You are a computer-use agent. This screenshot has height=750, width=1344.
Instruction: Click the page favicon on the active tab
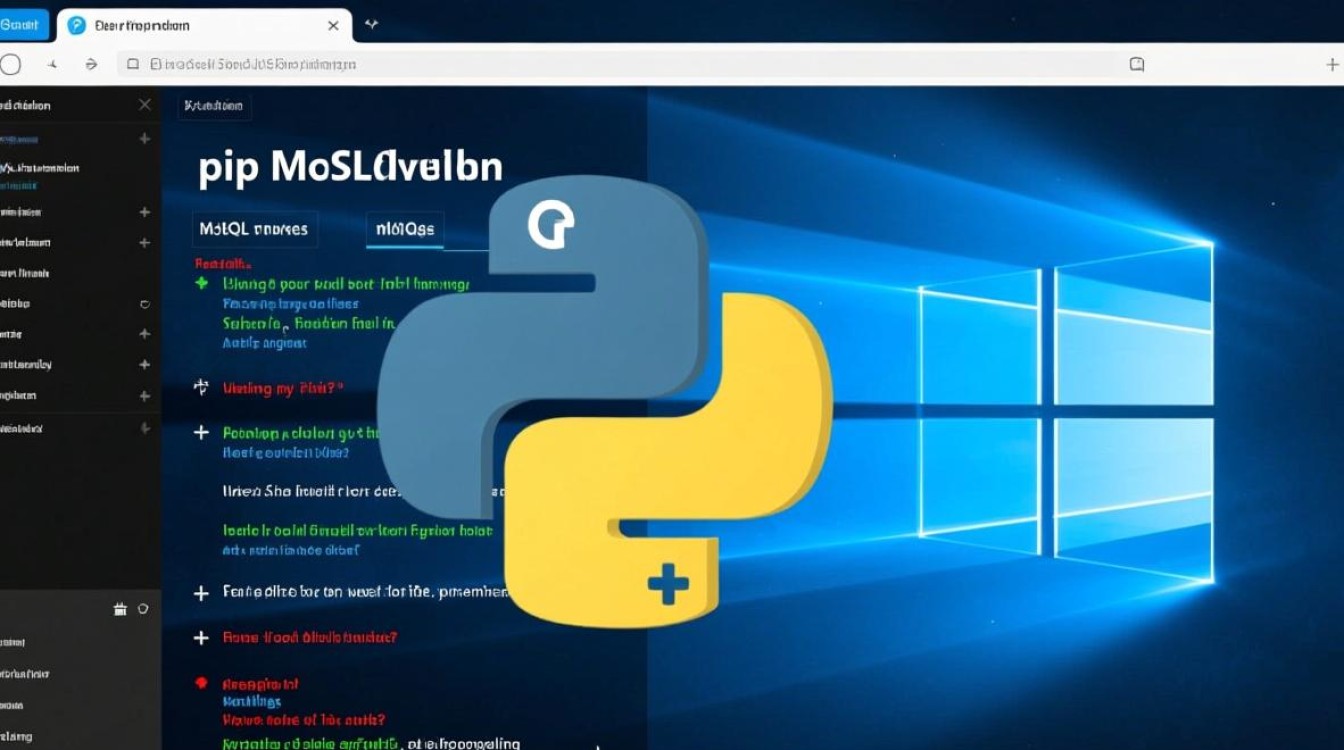(x=78, y=24)
